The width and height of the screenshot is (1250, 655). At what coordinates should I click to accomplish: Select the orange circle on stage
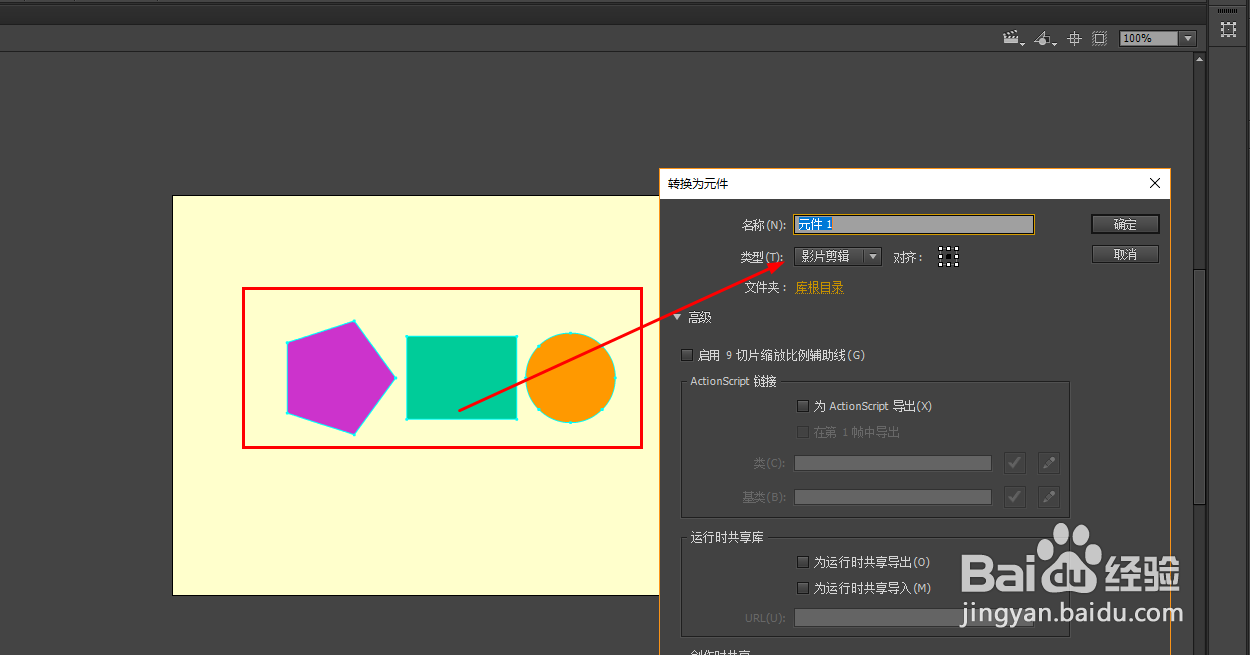click(570, 378)
